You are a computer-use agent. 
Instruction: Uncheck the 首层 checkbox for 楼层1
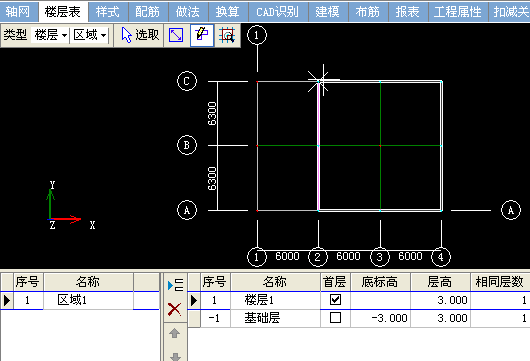point(335,300)
